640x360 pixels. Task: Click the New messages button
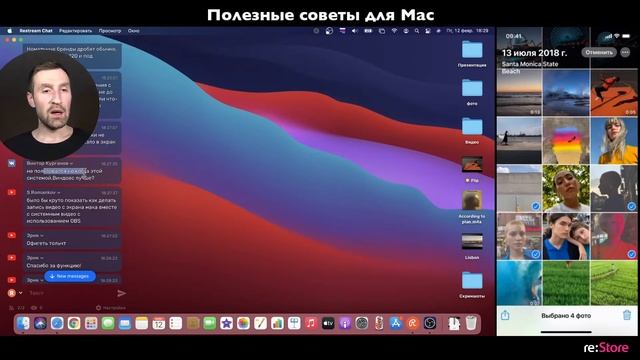[70, 276]
